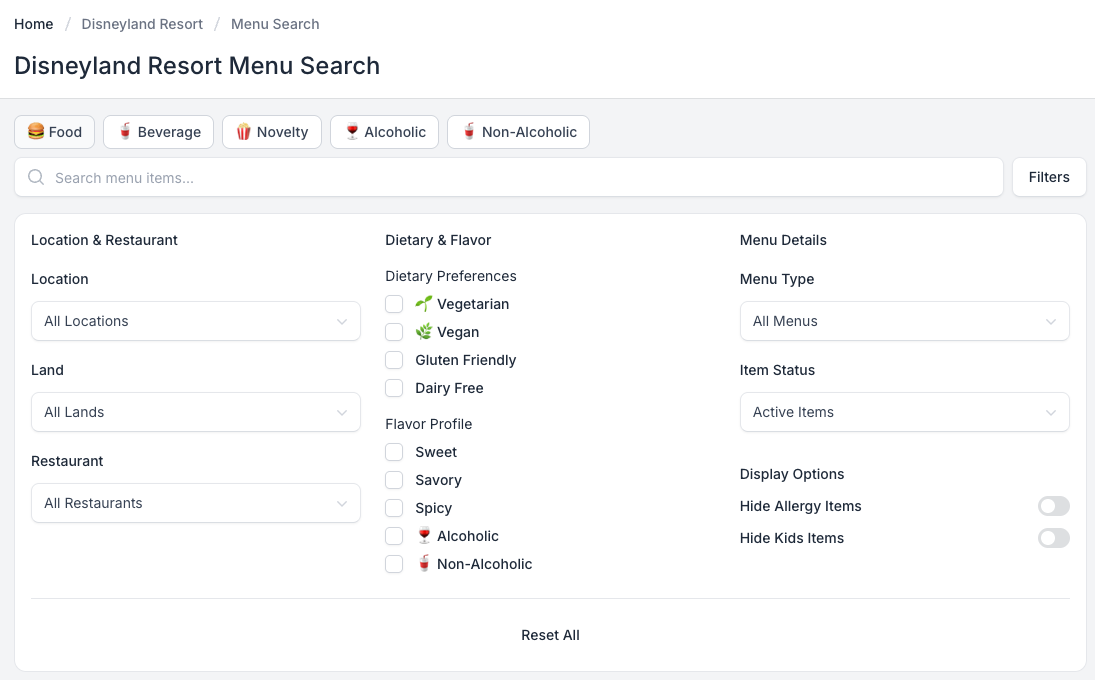
Task: Click the Alcoholic wine glass chip
Action: (384, 132)
